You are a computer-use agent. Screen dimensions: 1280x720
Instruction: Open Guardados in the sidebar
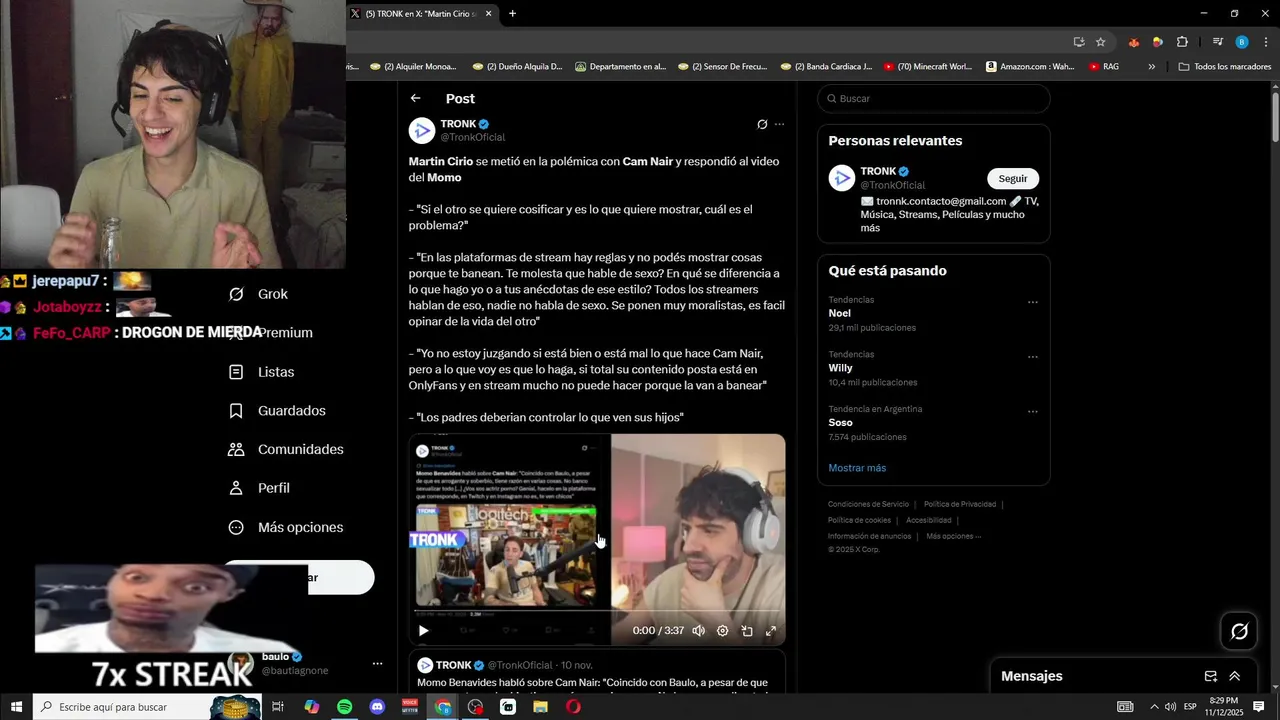[x=277, y=411]
